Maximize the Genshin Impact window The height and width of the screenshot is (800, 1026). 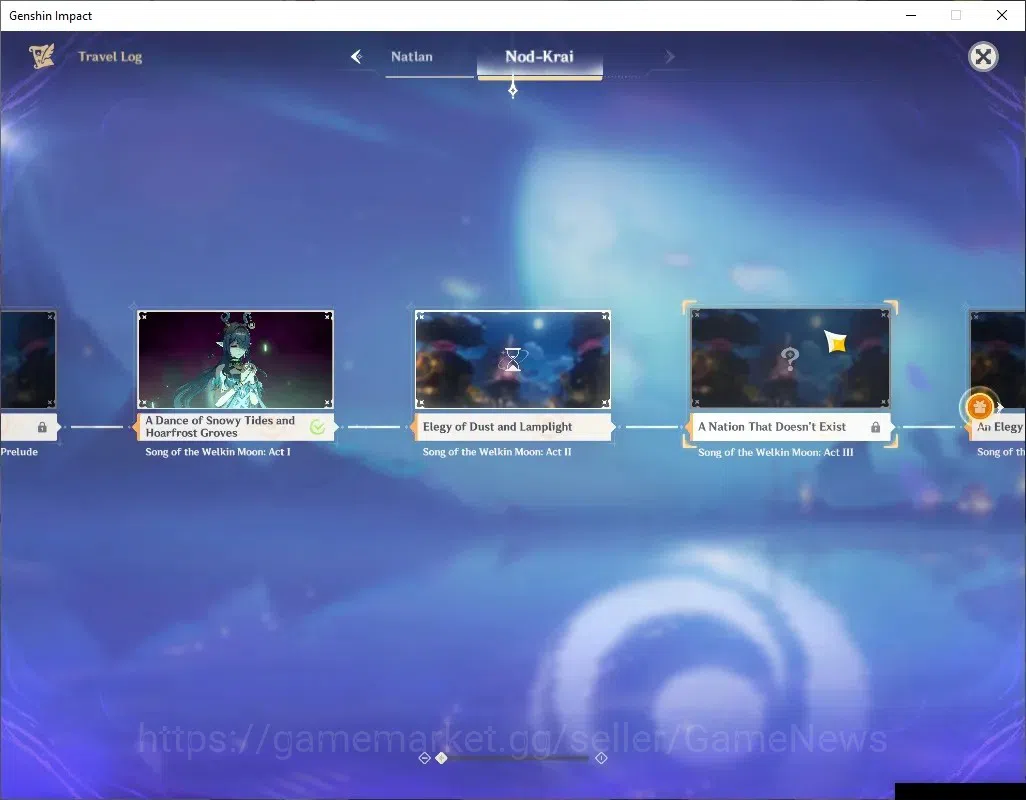[956, 15]
